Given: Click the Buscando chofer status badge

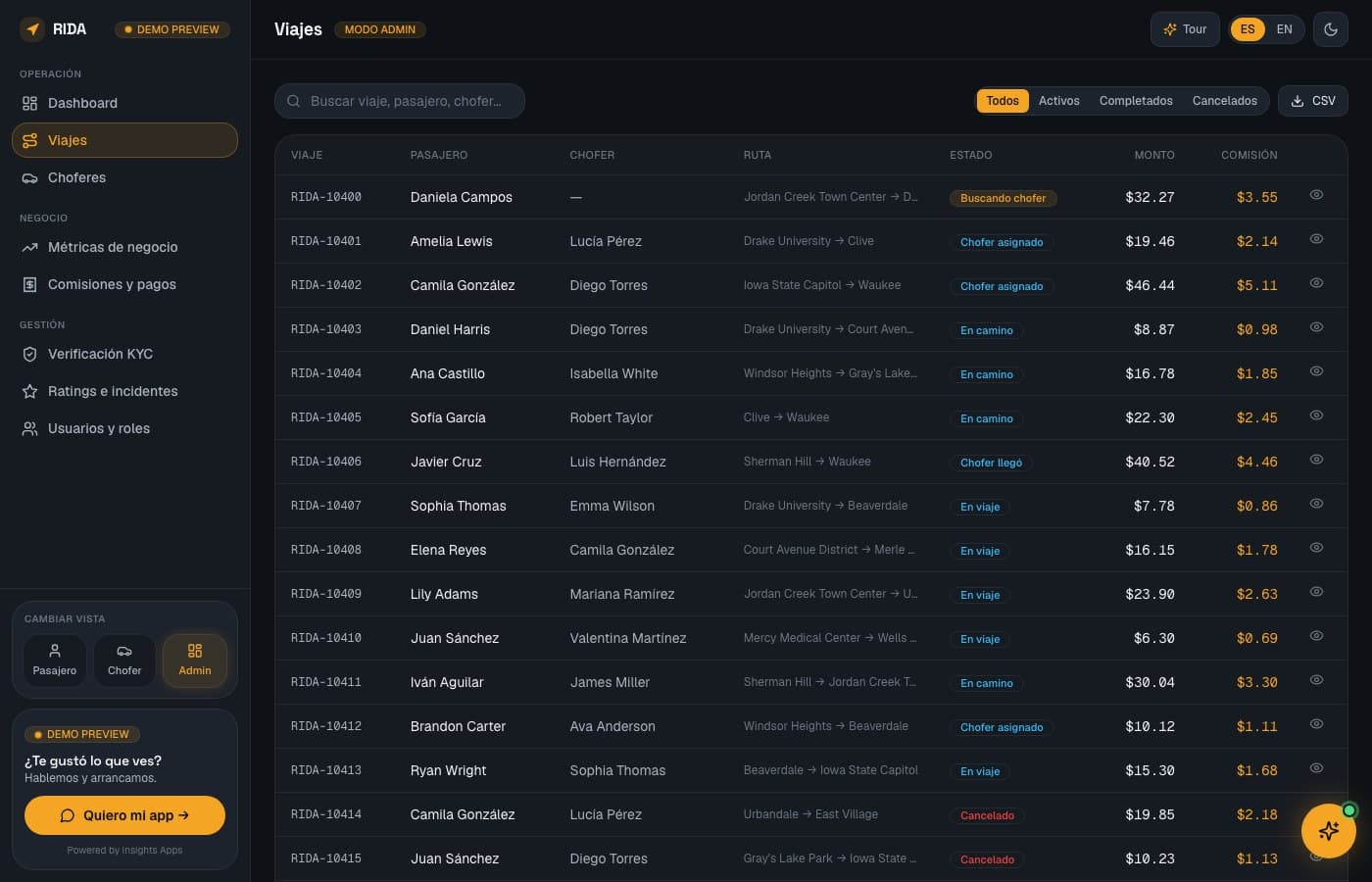Looking at the screenshot, I should [x=1004, y=198].
